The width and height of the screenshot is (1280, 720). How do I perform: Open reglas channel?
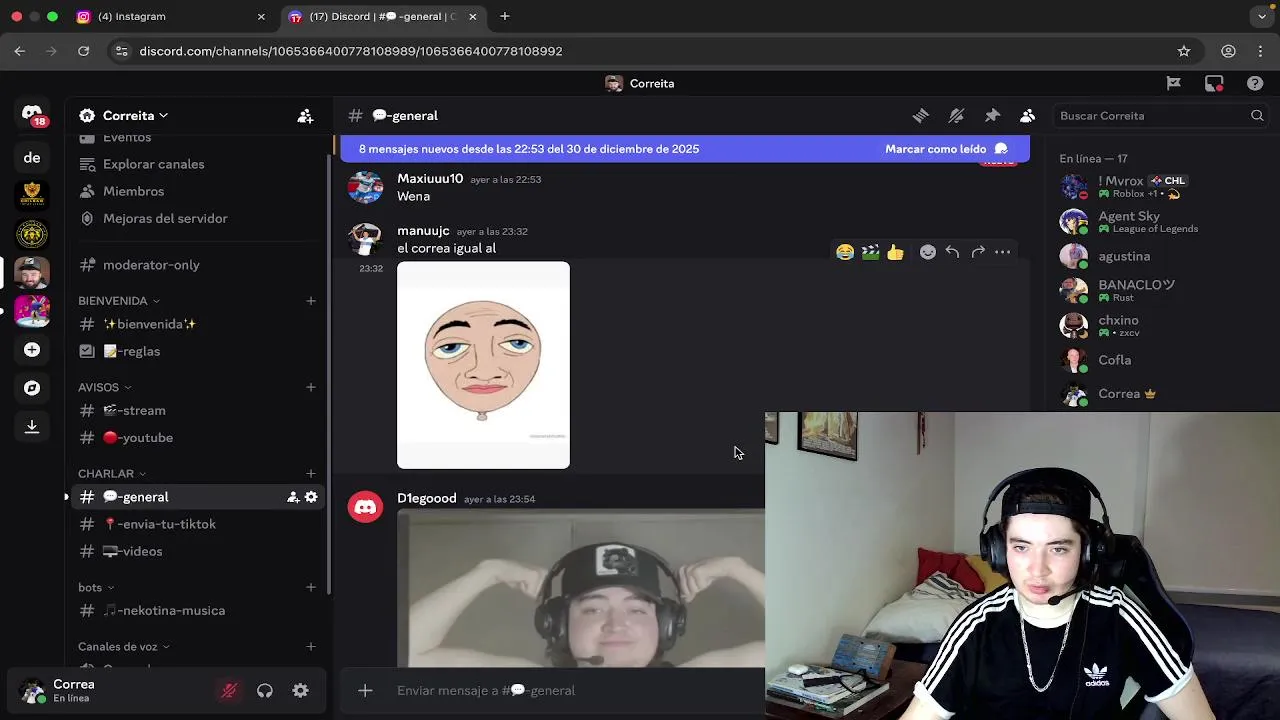coord(196,351)
